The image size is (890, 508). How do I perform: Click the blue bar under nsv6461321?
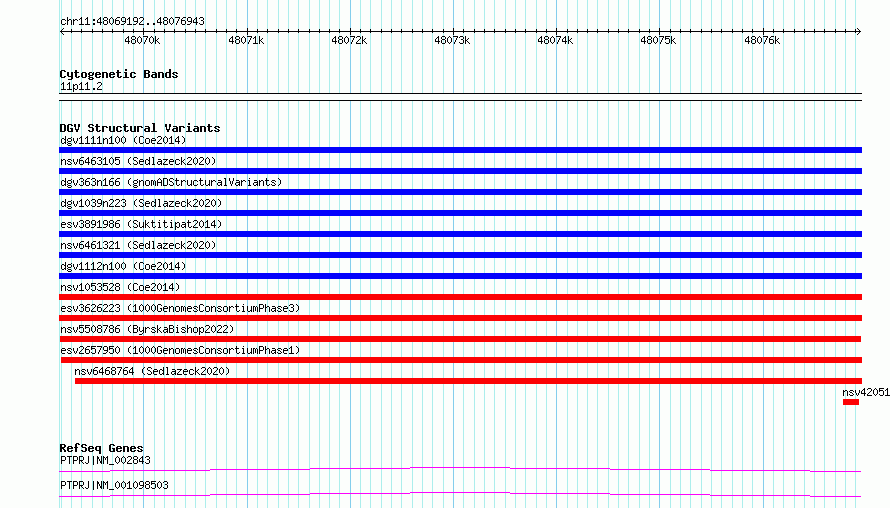pos(460,255)
